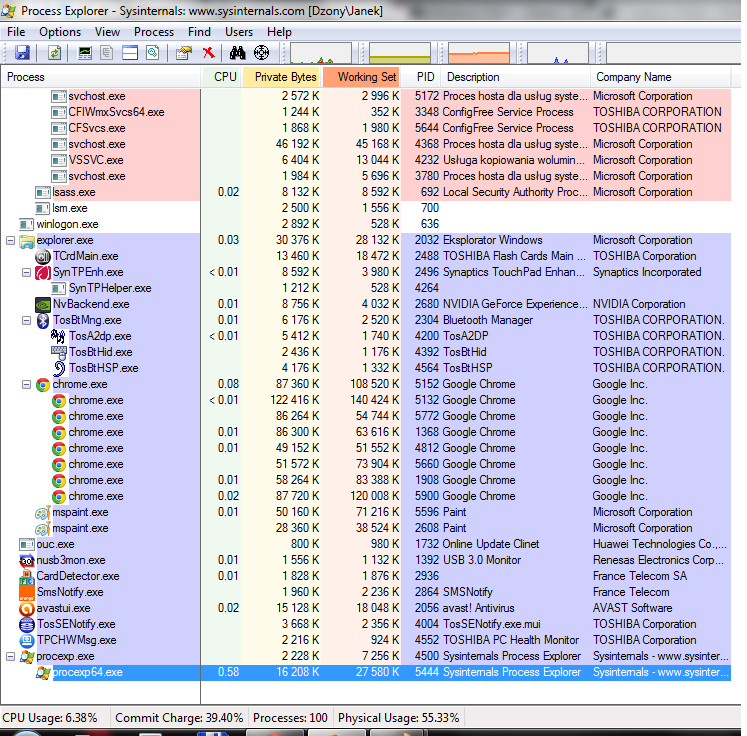Screen dimensions: 747x736
Task: Click the Show Process Tree toolbar icon
Action: tap(107, 52)
